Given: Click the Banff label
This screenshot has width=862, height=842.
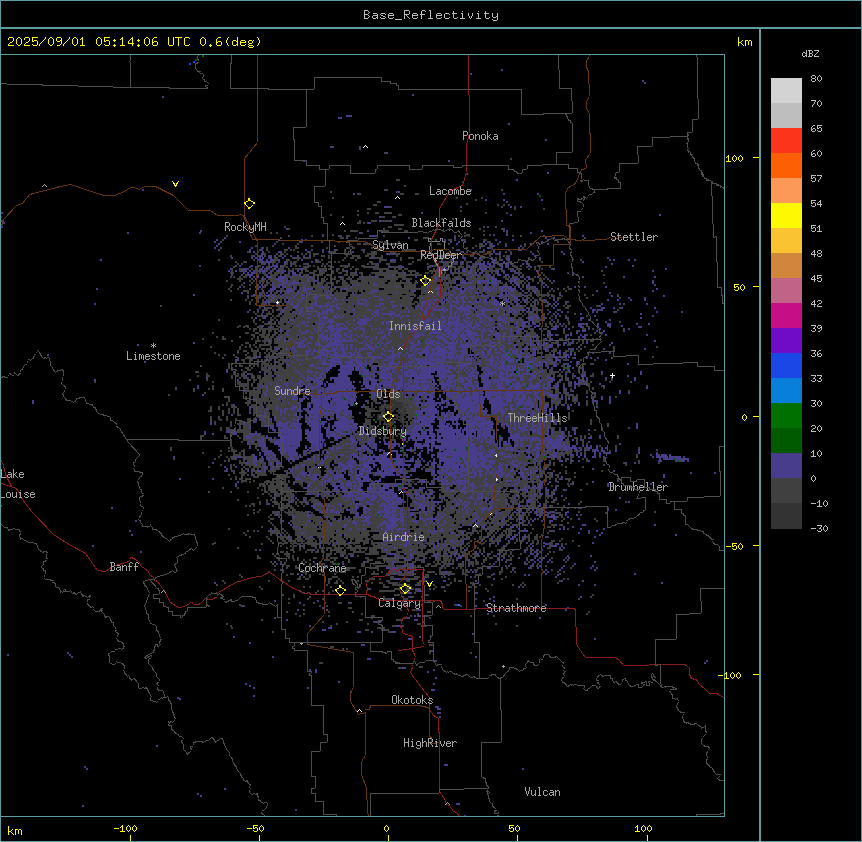Looking at the screenshot, I should pyautogui.click(x=124, y=567).
